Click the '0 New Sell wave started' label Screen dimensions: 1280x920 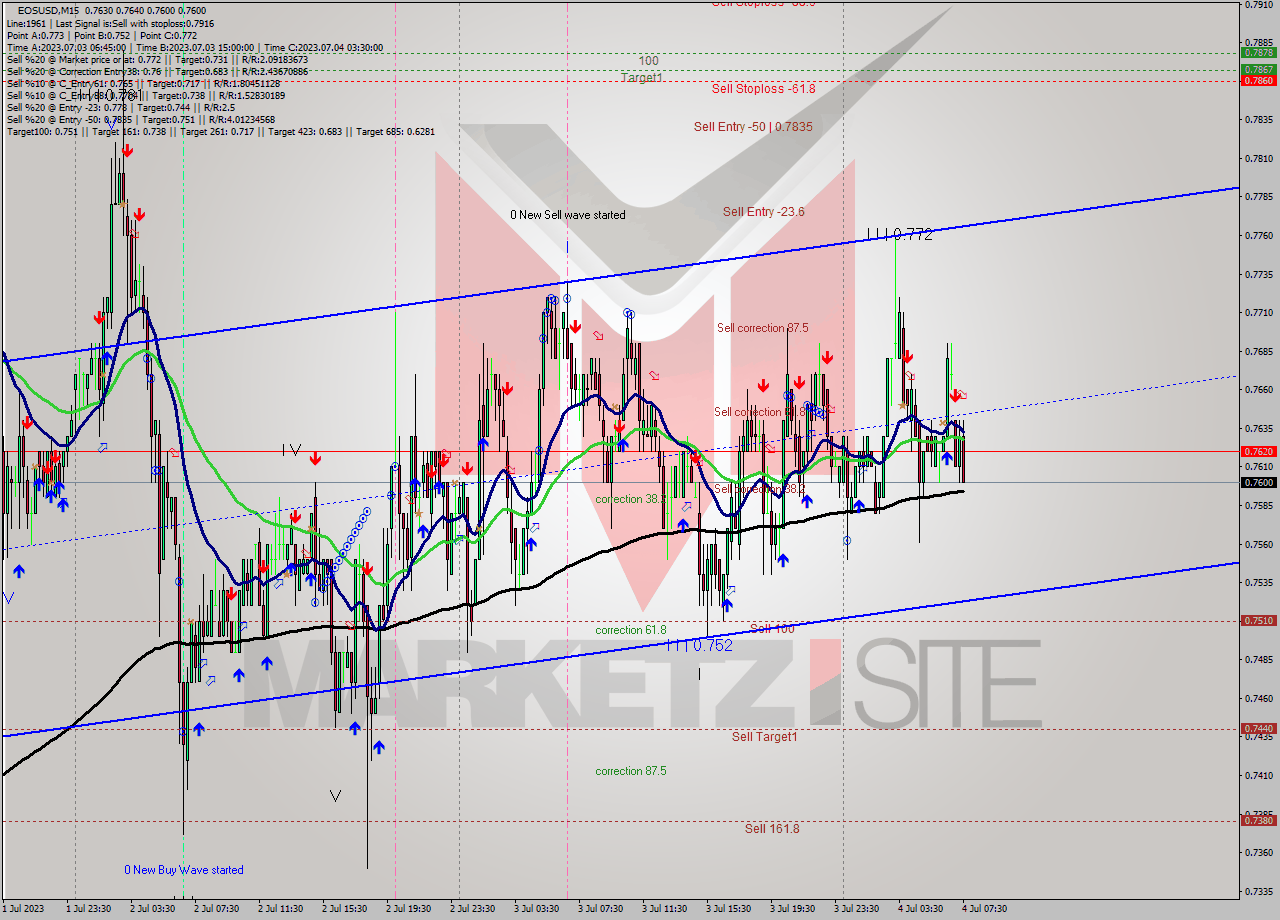coord(568,215)
